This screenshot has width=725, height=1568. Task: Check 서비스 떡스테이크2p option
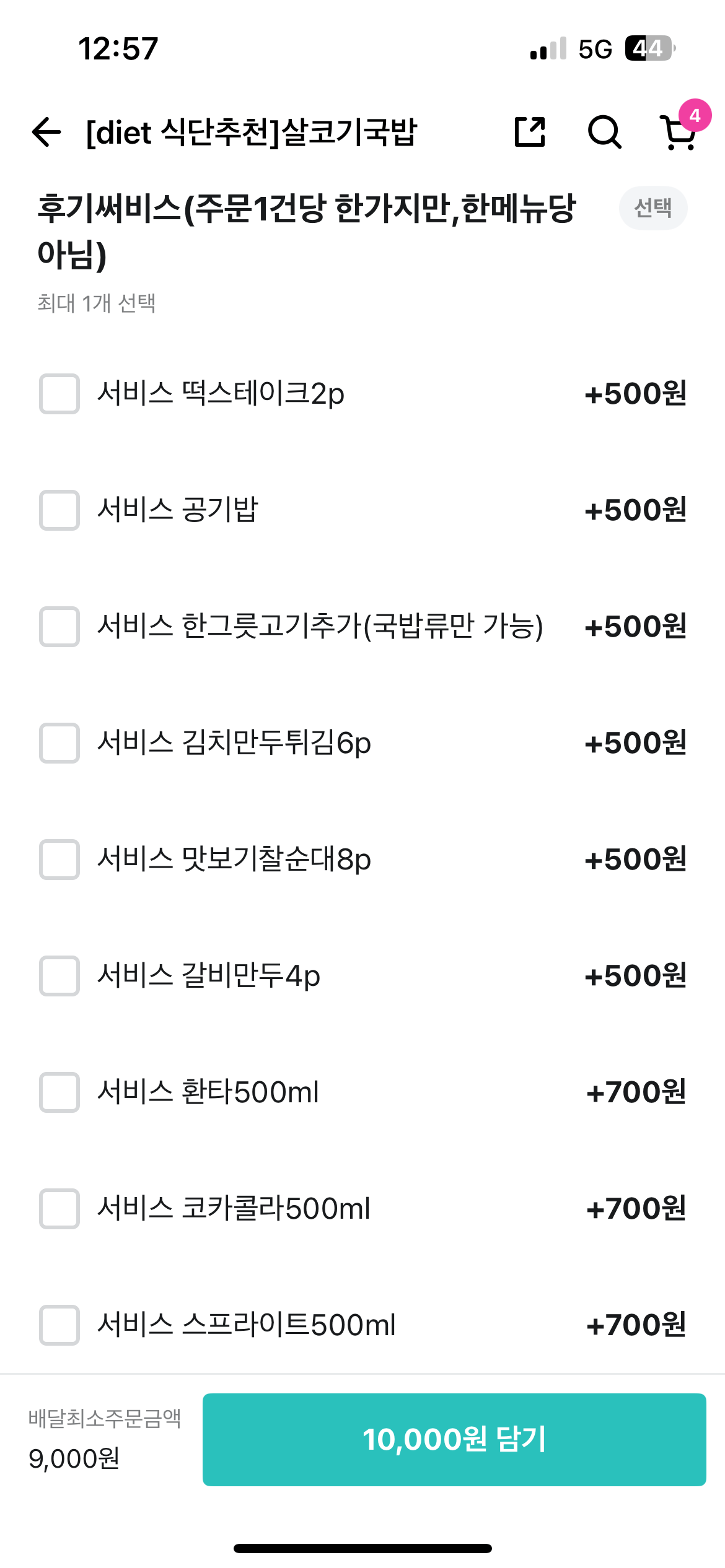click(x=59, y=394)
